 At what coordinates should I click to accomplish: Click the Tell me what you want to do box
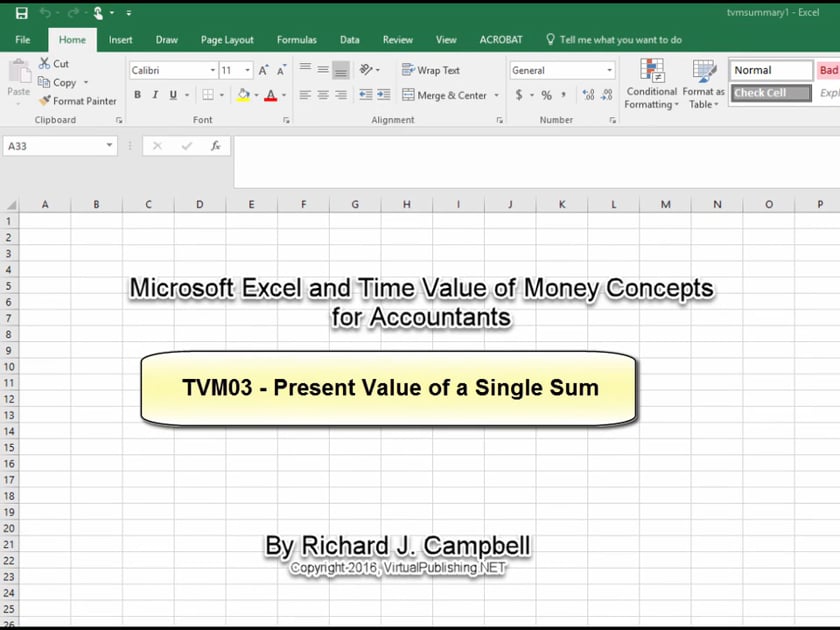point(614,40)
